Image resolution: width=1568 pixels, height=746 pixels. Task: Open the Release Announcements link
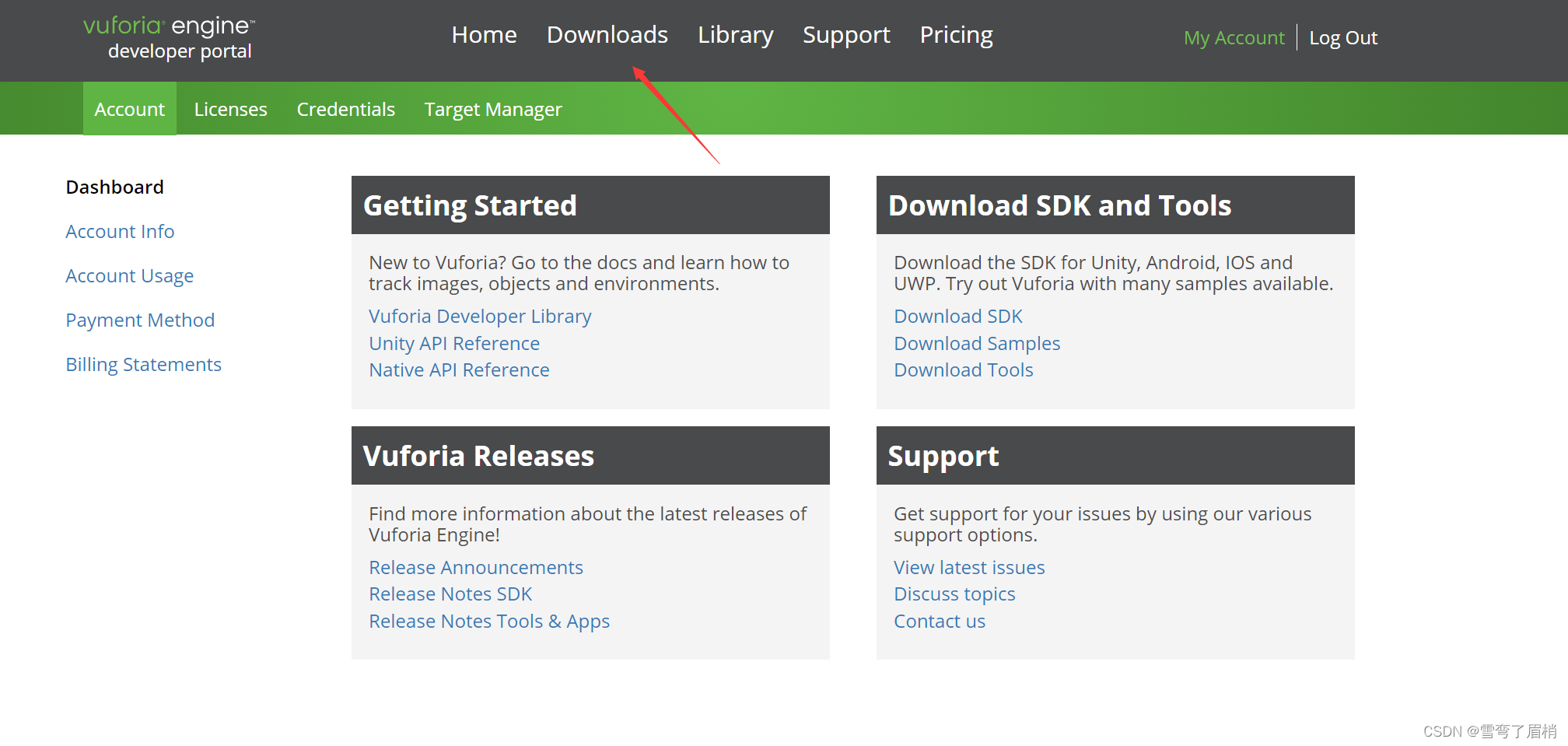pos(476,568)
